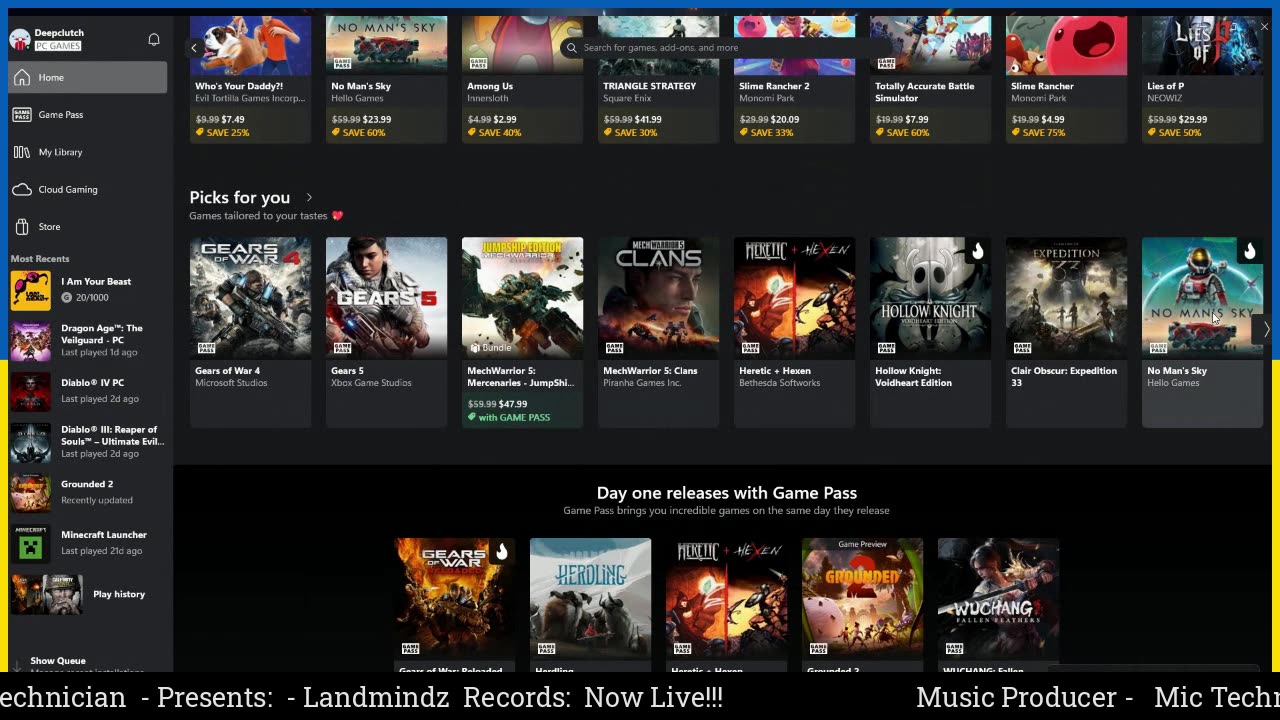Select the Cloud Gaming menu item

pos(88,189)
